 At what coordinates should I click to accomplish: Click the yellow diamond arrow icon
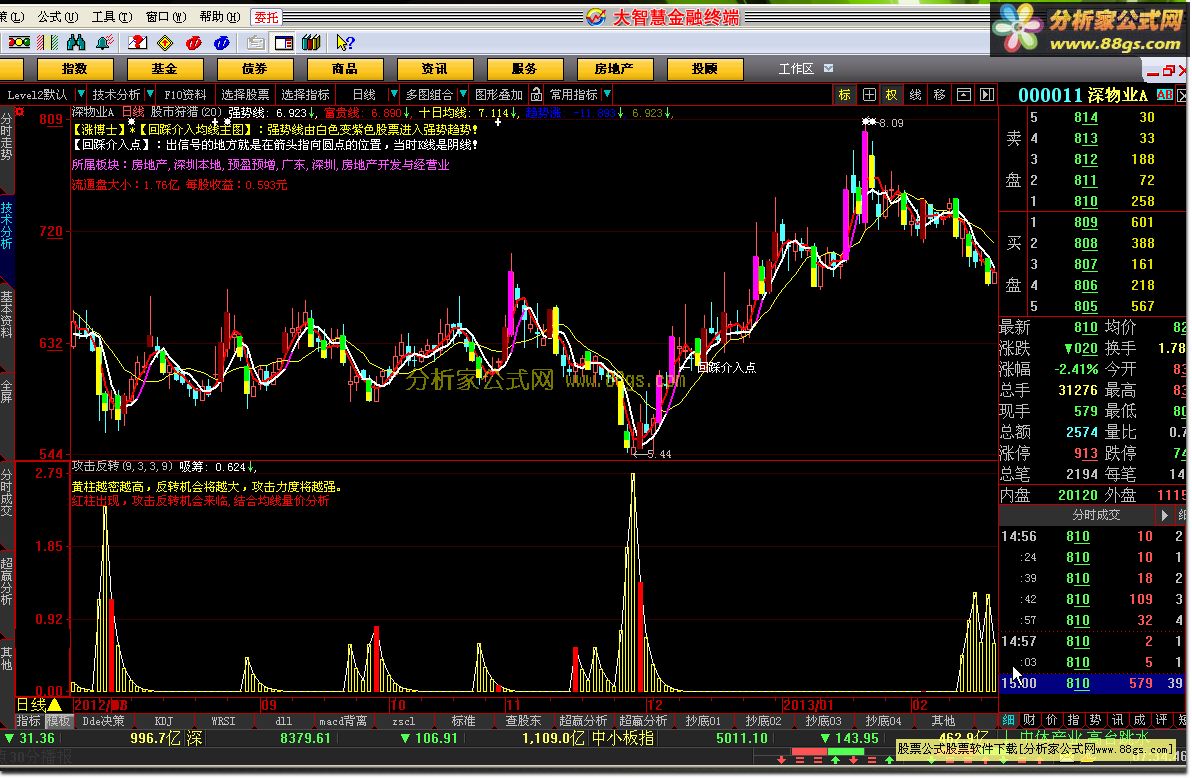[166, 43]
